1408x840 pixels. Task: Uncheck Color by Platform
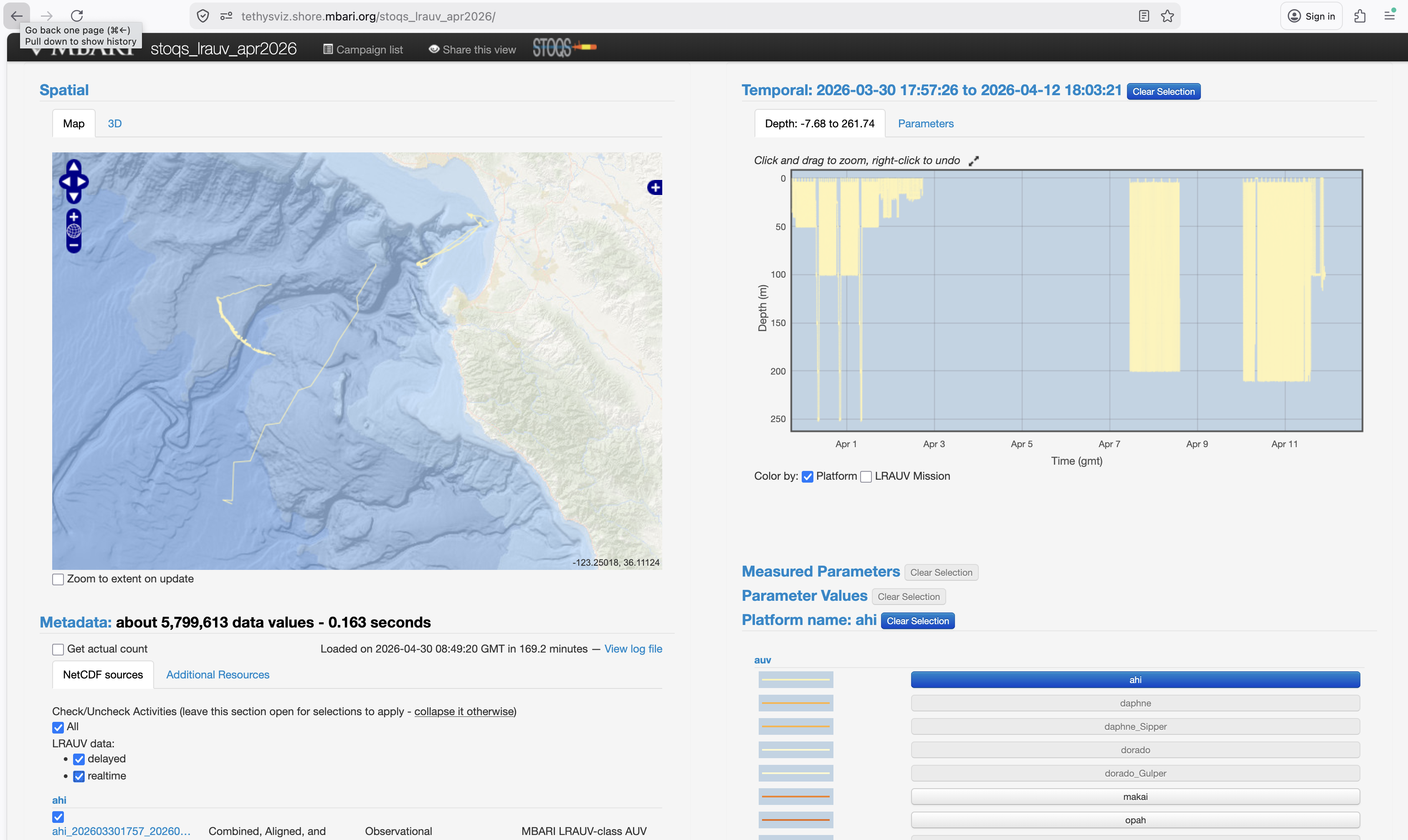[x=807, y=477]
